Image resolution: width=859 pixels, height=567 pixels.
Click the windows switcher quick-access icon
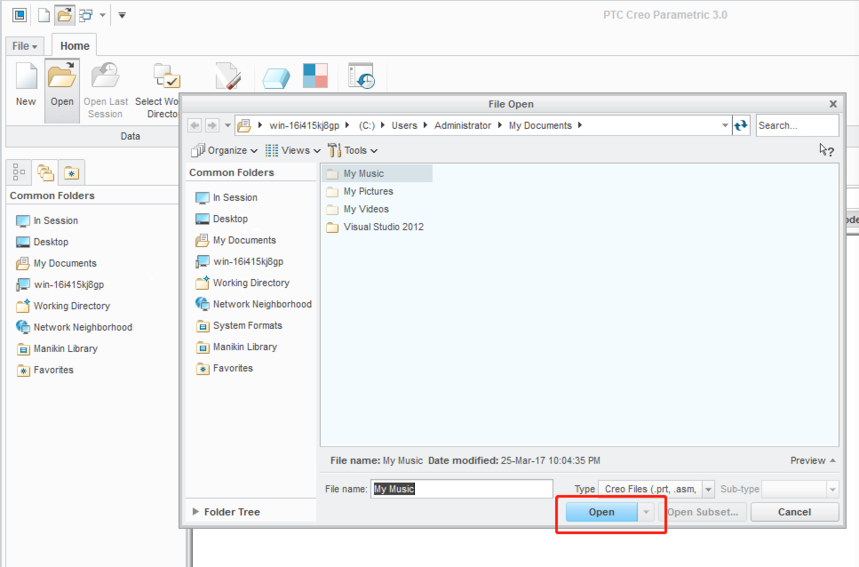click(86, 15)
